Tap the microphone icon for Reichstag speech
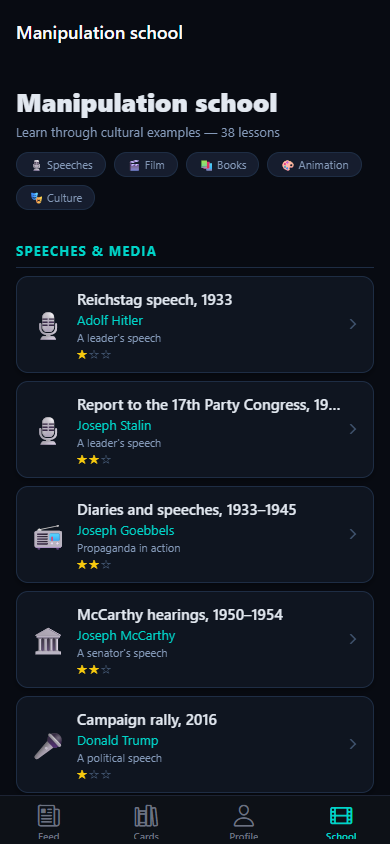The width and height of the screenshot is (390, 844). 48,325
